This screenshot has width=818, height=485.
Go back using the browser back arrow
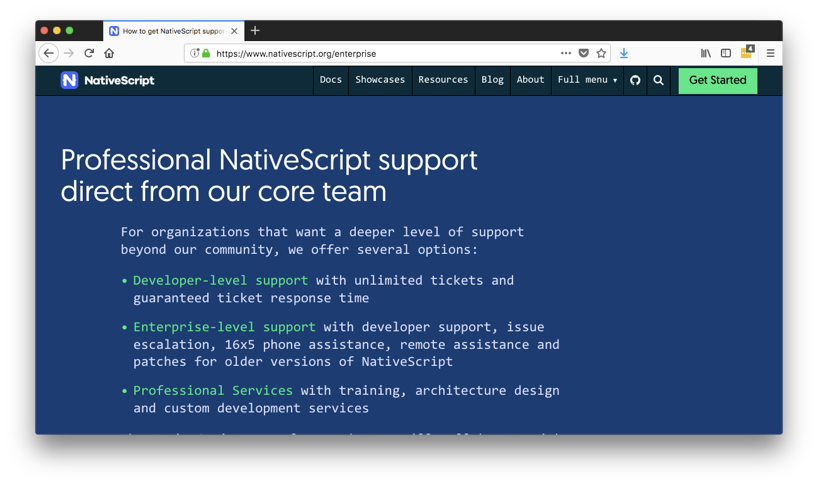pyautogui.click(x=49, y=53)
